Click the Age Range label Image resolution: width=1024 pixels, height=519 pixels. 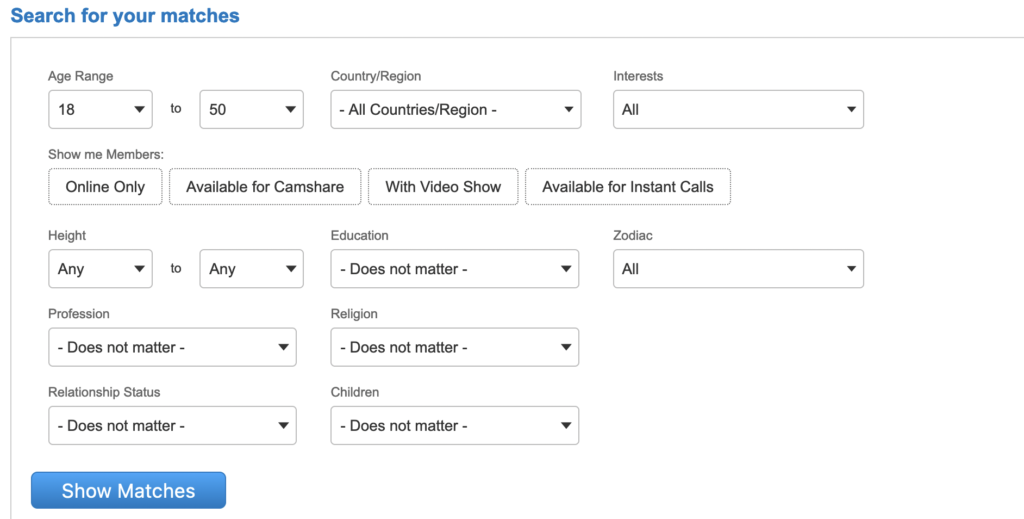(81, 76)
